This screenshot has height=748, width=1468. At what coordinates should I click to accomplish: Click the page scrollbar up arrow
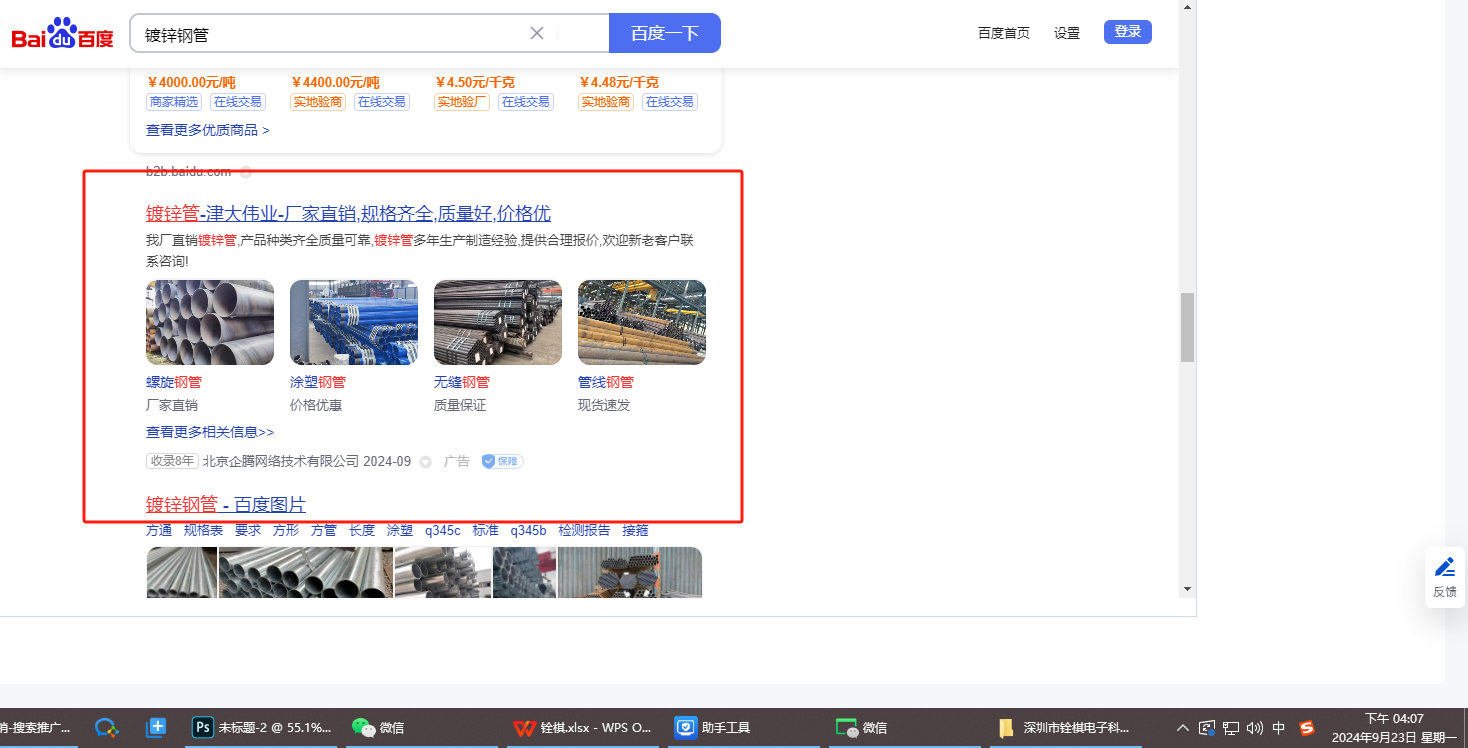point(1188,8)
